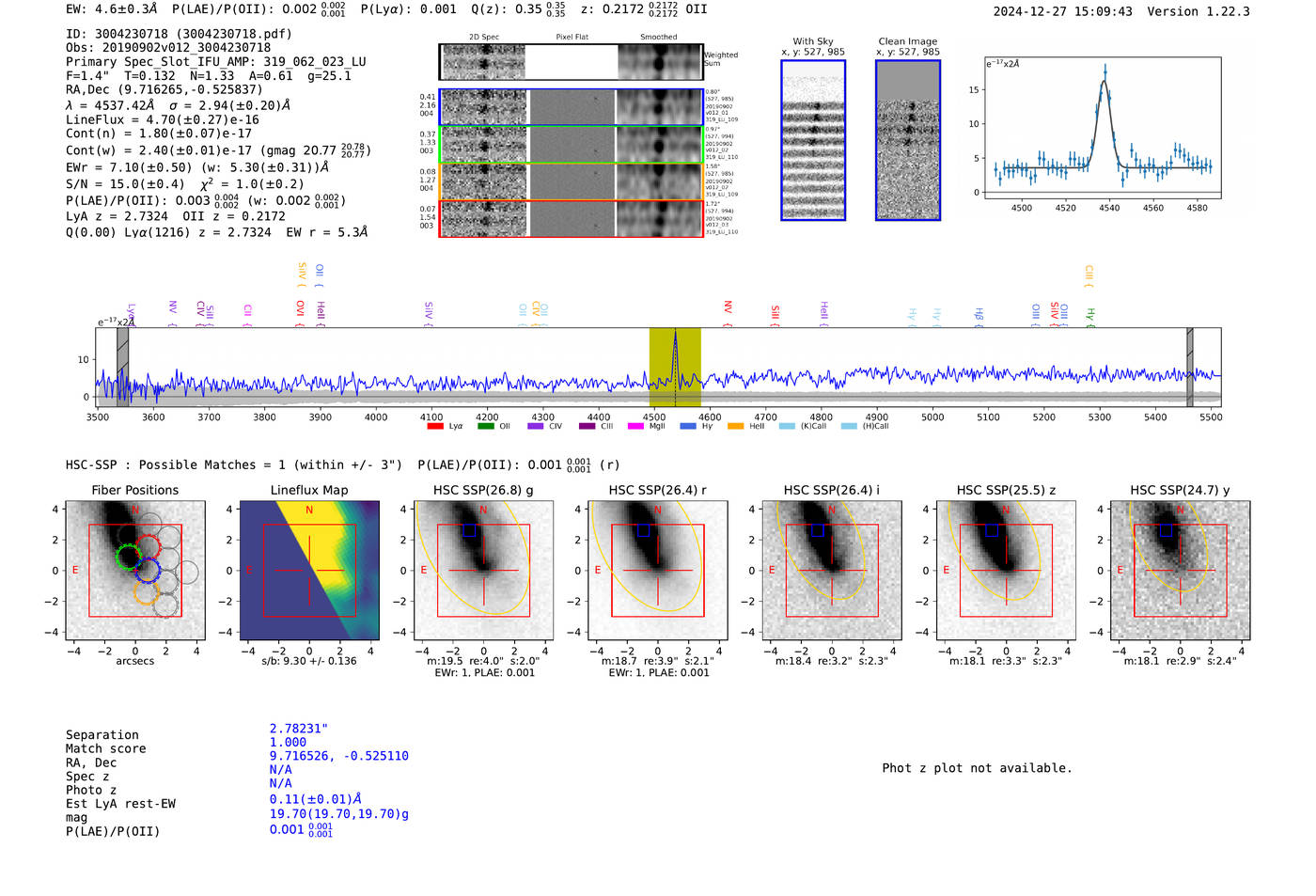Click the m:19.5 re:4.0" caption under g image

tap(483, 661)
